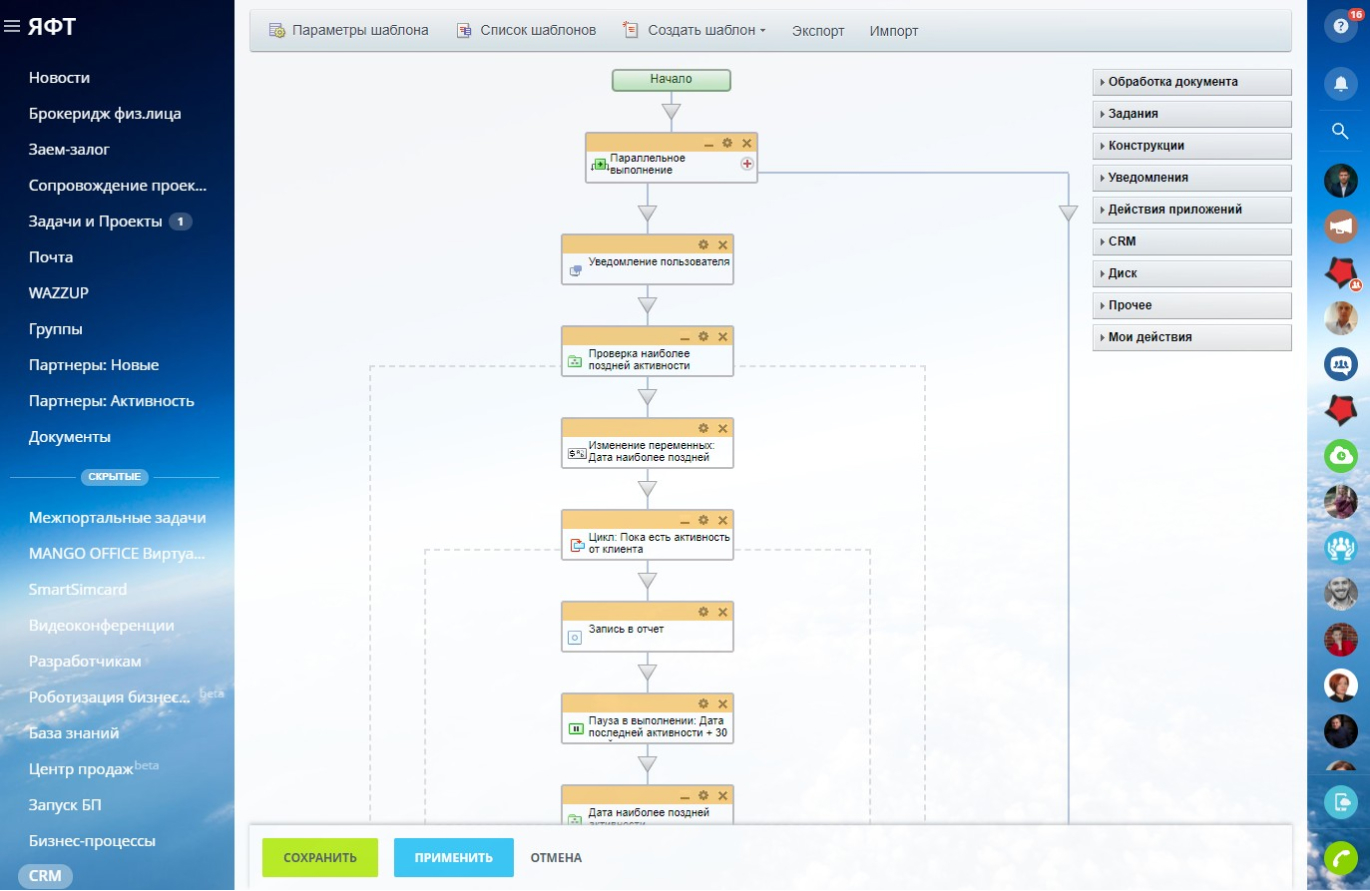This screenshot has height=891, width=1370.
Task: Open settings gear of Параллельное выполнение block
Action: pyautogui.click(x=727, y=143)
